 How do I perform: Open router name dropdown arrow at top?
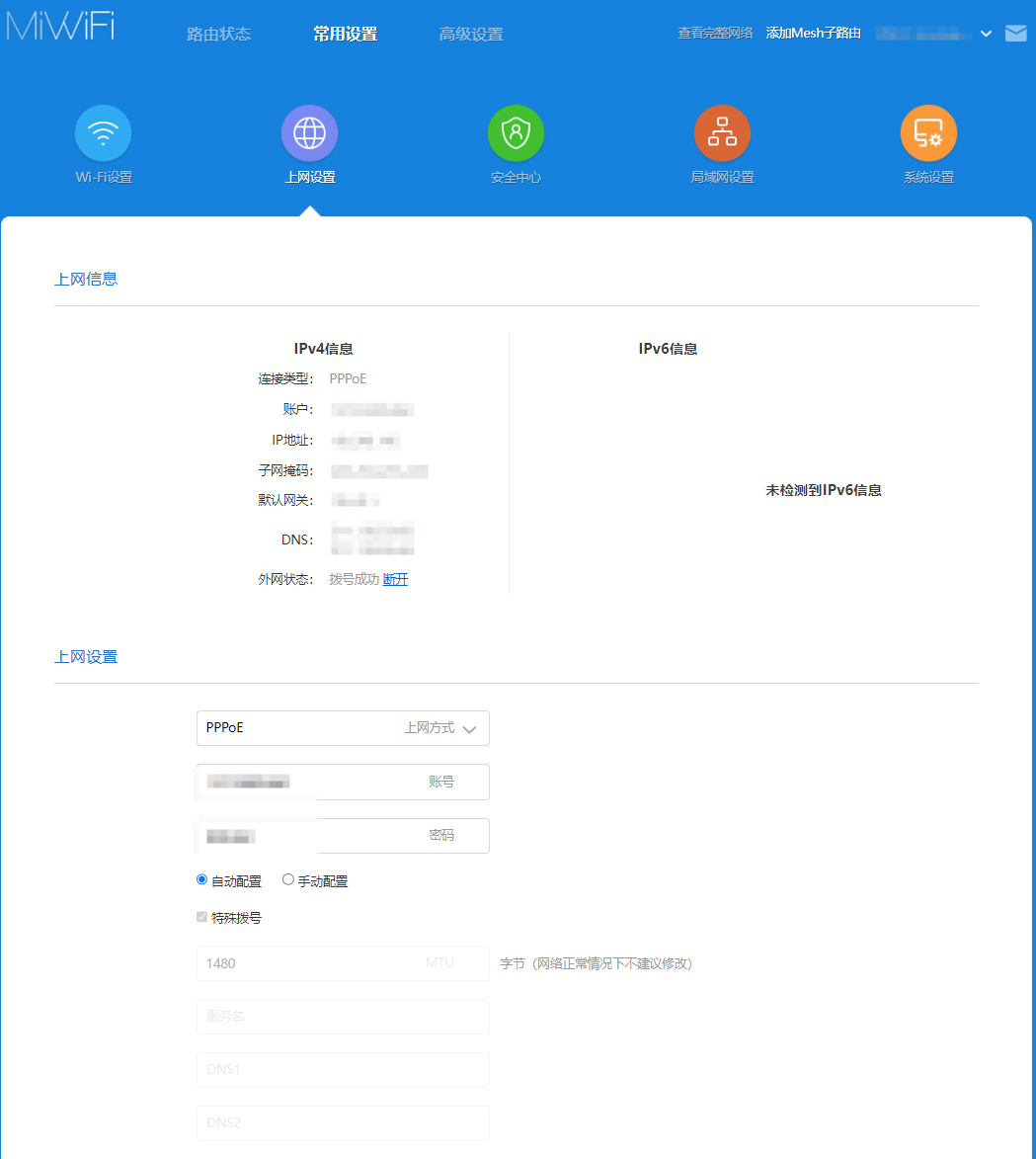coord(986,35)
